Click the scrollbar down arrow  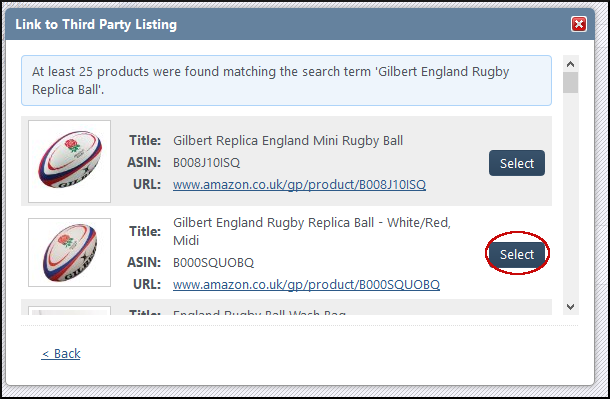point(570,306)
